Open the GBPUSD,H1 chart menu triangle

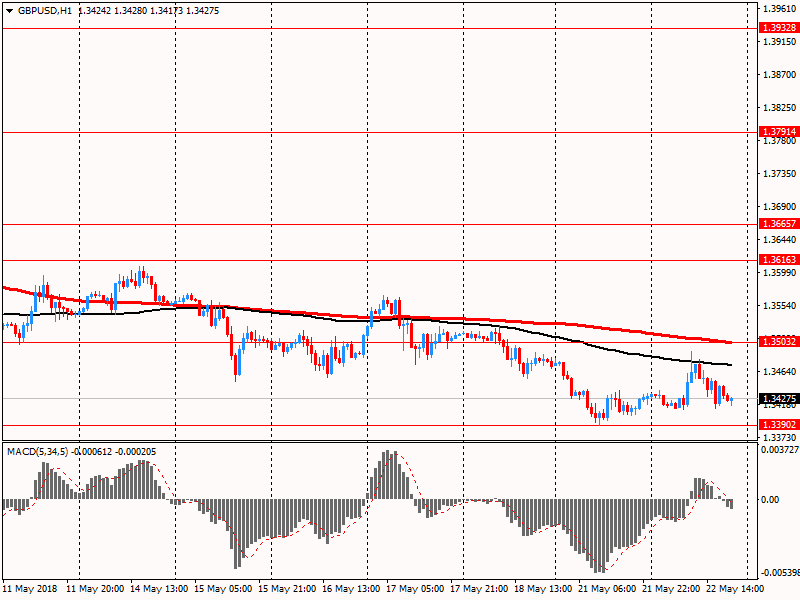click(x=9, y=11)
